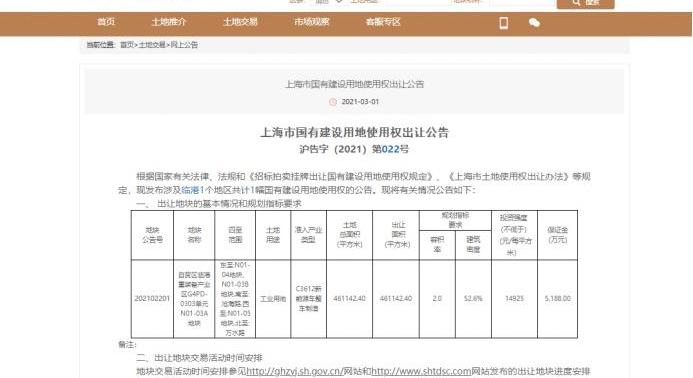Viewport: 693px width, 378px height.
Task: Click 网上公告 in the breadcrumb trail
Action: (184, 45)
